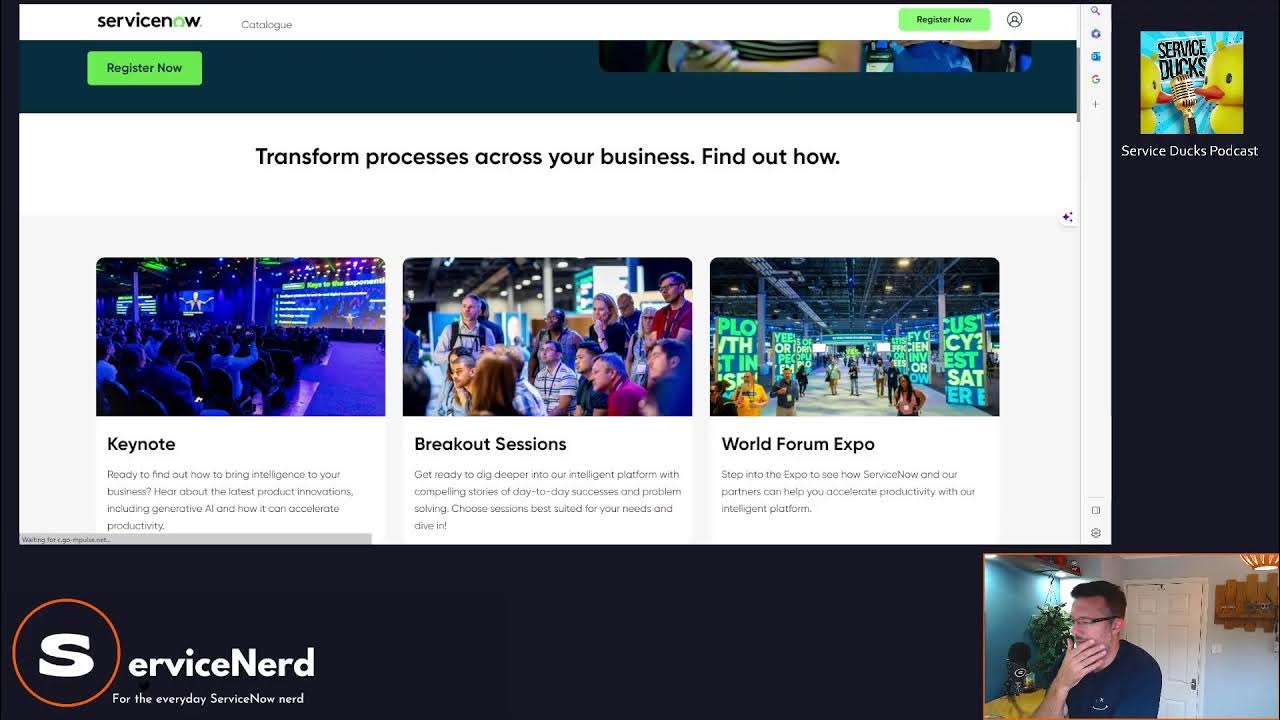Viewport: 1280px width, 720px height.
Task: Select the World Forum Expo hall photo
Action: [854, 337]
